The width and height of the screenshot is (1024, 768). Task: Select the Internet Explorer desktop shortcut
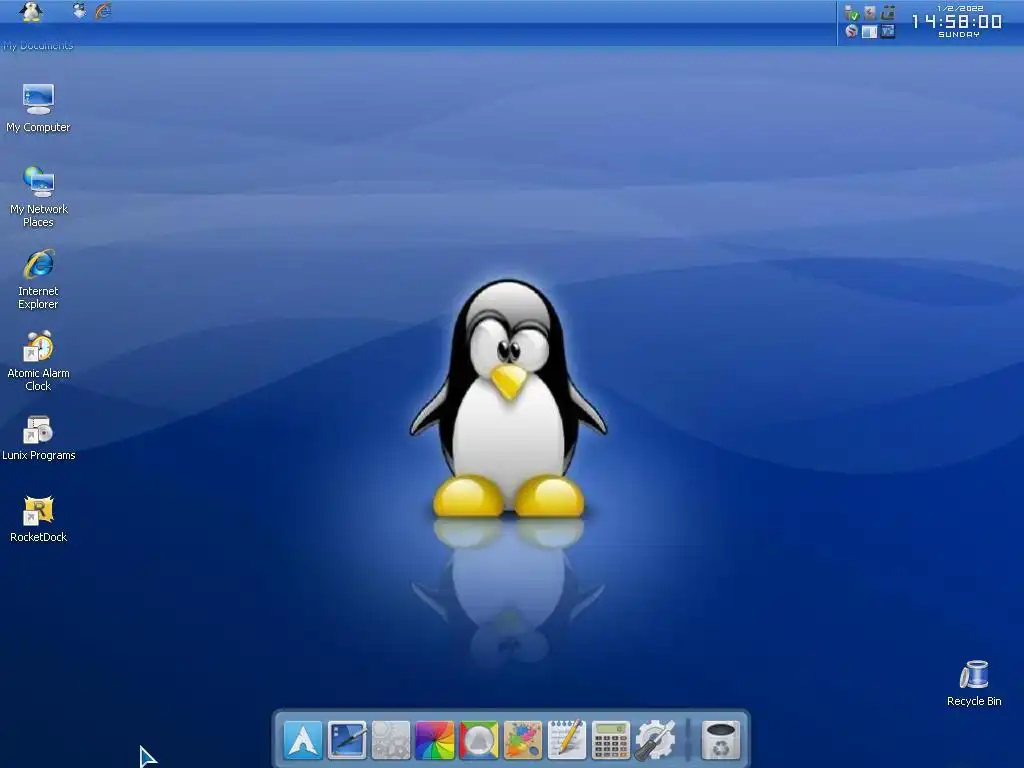(38, 279)
